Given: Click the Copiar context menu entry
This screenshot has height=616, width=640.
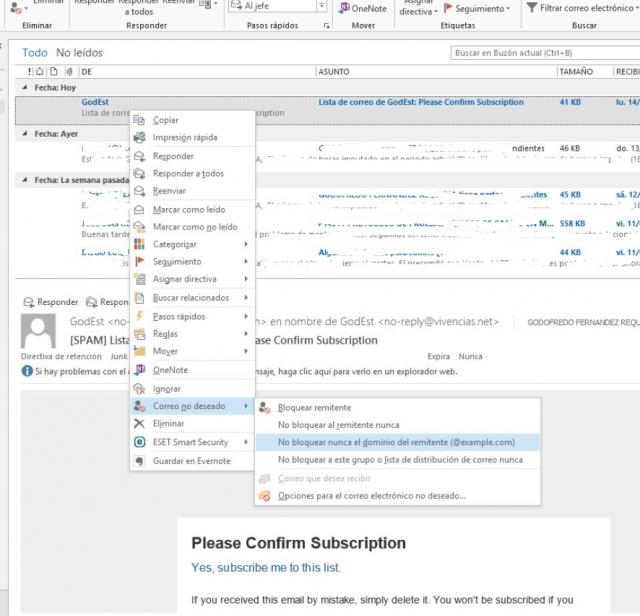Looking at the screenshot, I should 192,120.
